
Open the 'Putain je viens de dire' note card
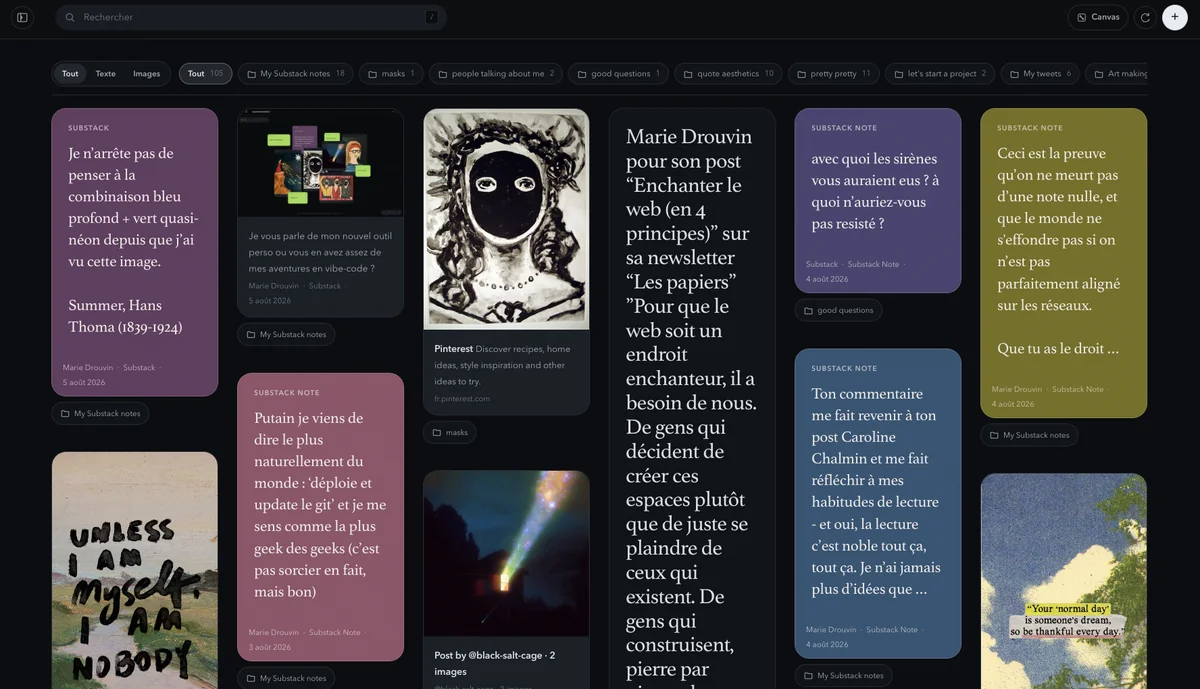320,517
